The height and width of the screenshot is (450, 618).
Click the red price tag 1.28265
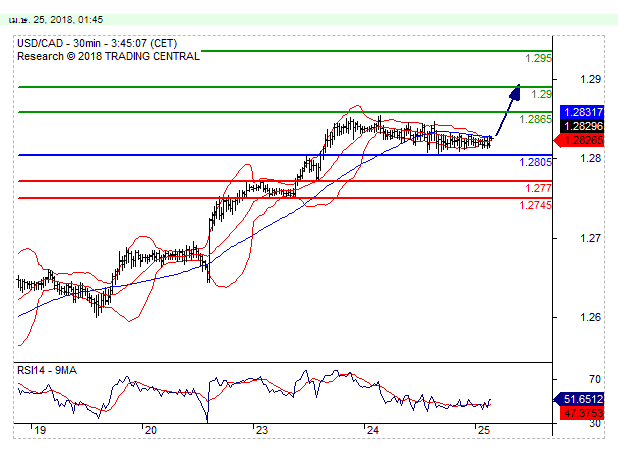click(x=579, y=140)
